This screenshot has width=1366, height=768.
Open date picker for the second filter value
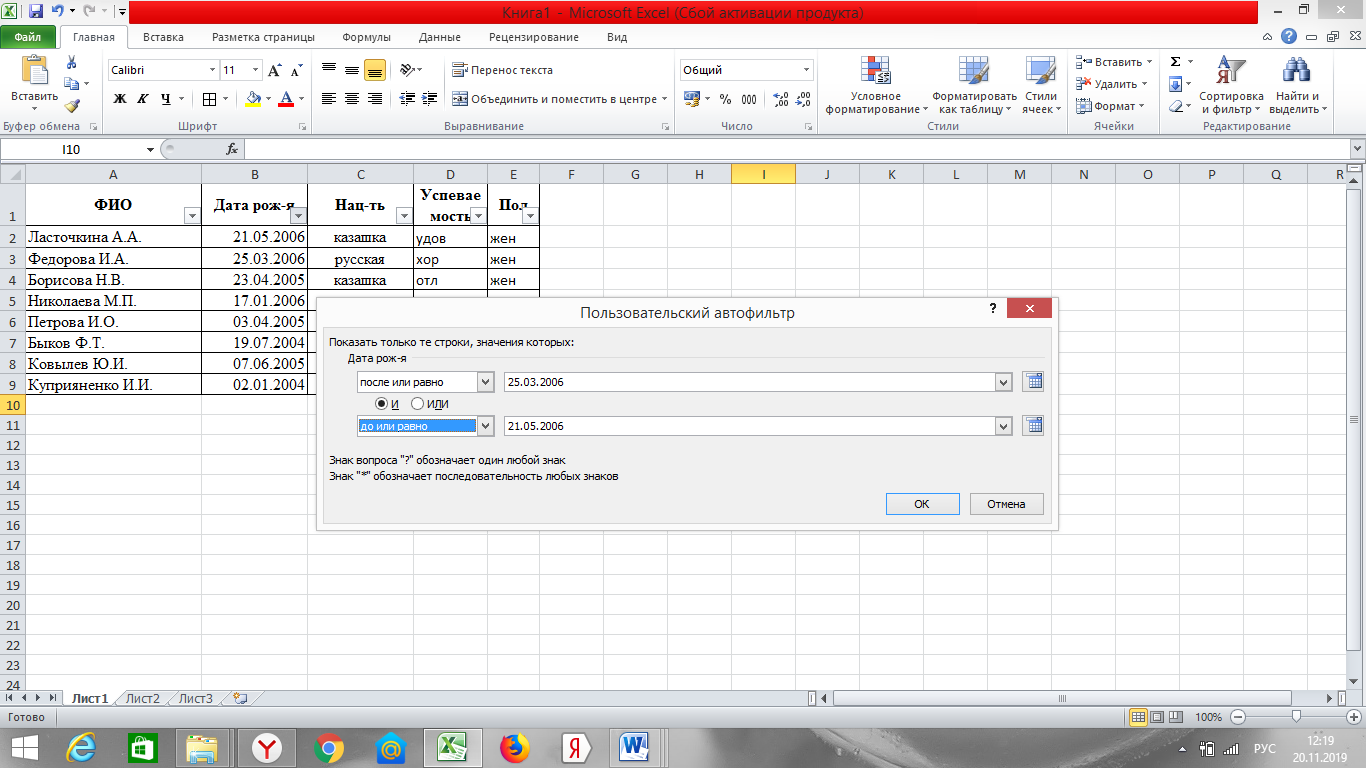coord(1033,425)
